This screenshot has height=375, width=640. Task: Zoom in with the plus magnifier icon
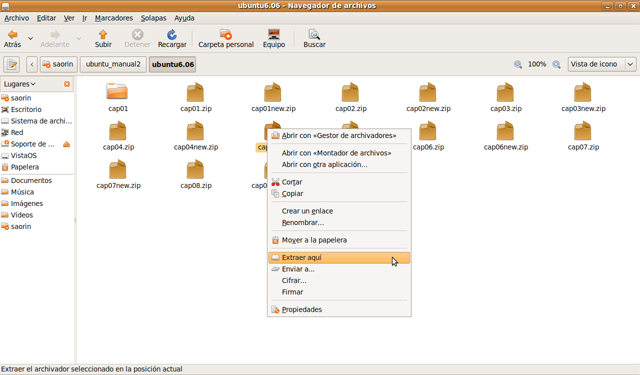tap(556, 64)
